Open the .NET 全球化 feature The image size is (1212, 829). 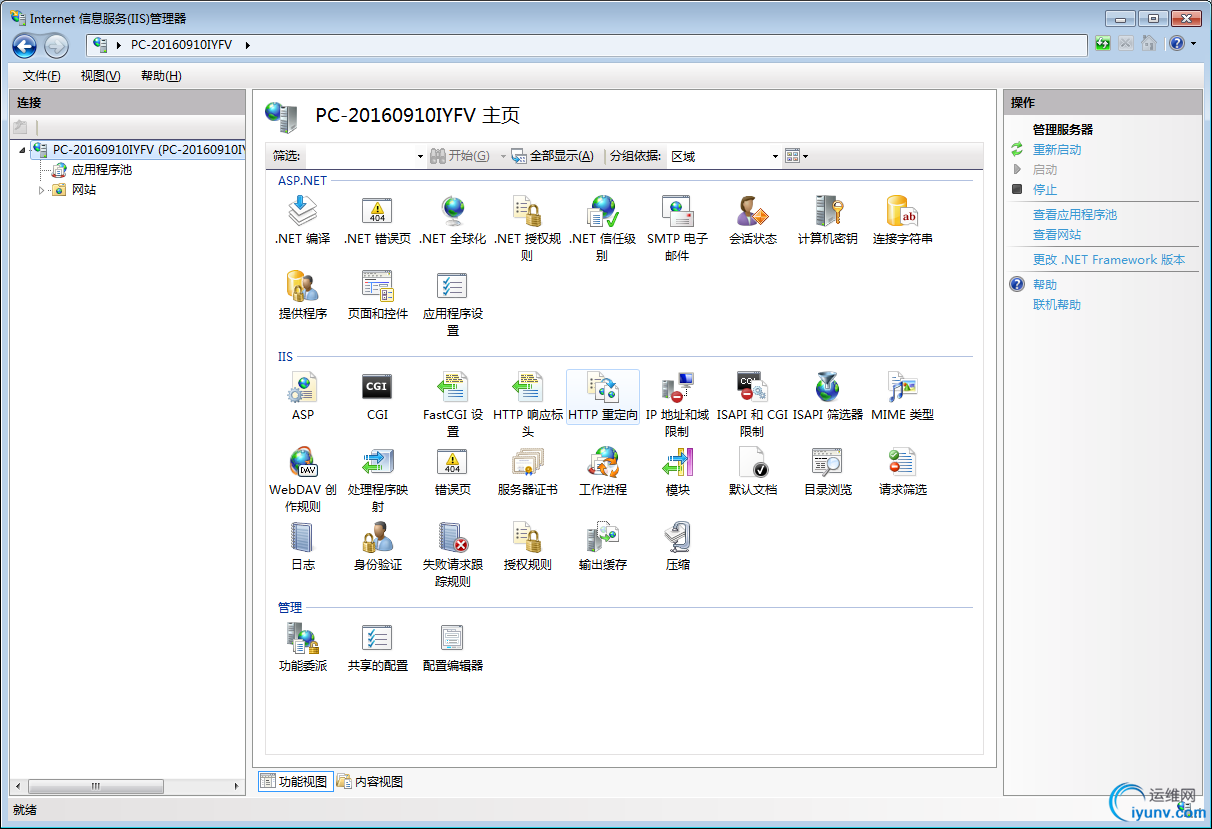point(452,221)
